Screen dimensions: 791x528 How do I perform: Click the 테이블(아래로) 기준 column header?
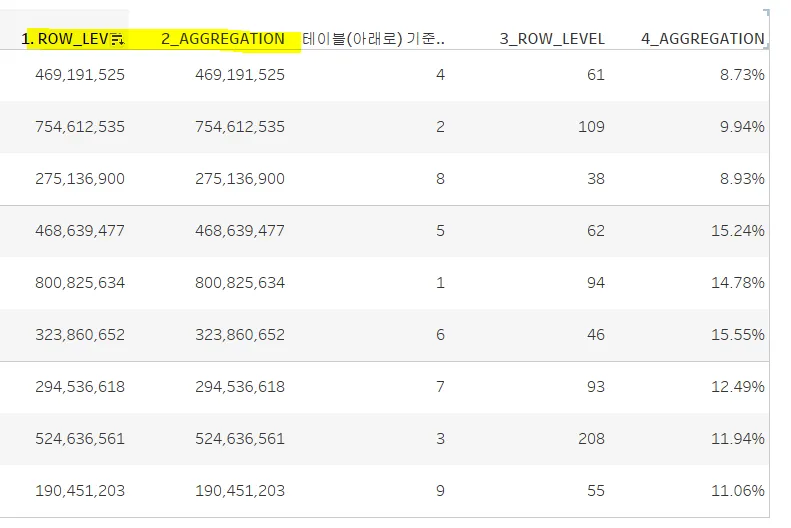point(373,38)
